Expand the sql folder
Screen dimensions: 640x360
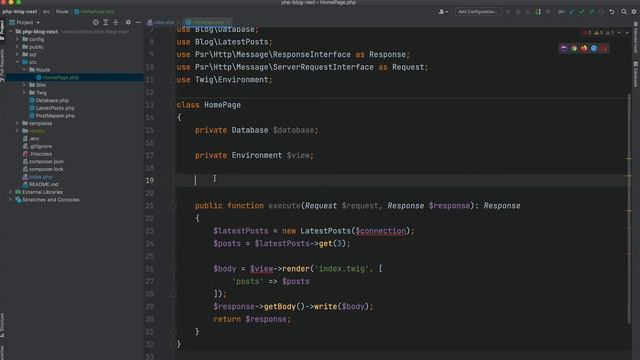click(17, 54)
